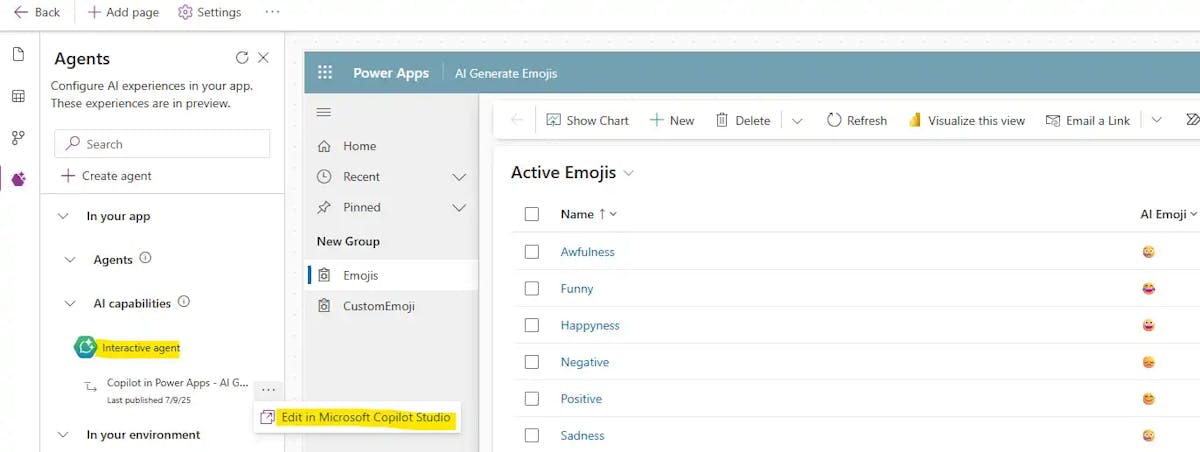The image size is (1200, 452).
Task: Expand the Pinned chevron
Action: point(459,208)
